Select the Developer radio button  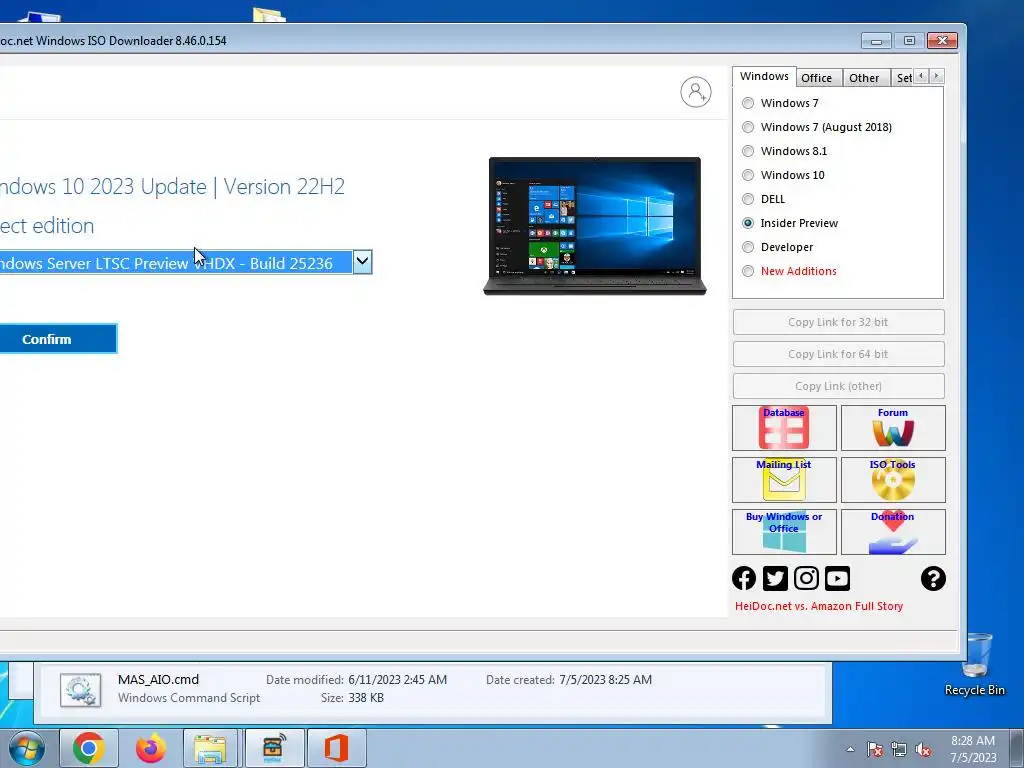coord(748,248)
